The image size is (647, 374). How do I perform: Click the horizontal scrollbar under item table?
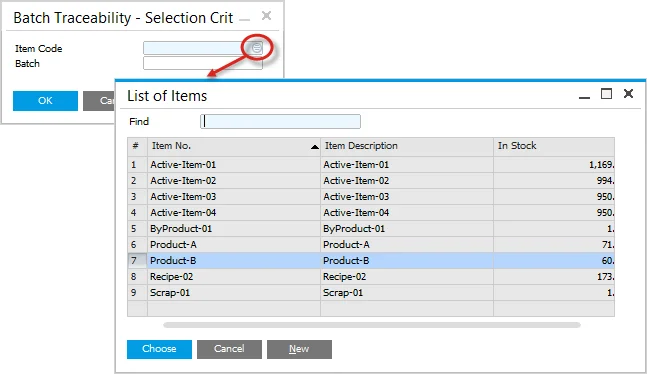(x=372, y=325)
